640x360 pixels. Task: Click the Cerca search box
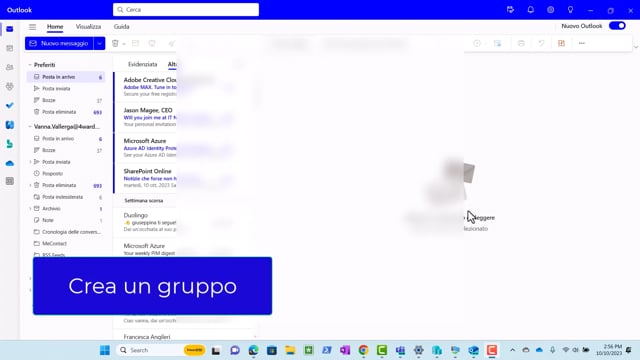[186, 9]
